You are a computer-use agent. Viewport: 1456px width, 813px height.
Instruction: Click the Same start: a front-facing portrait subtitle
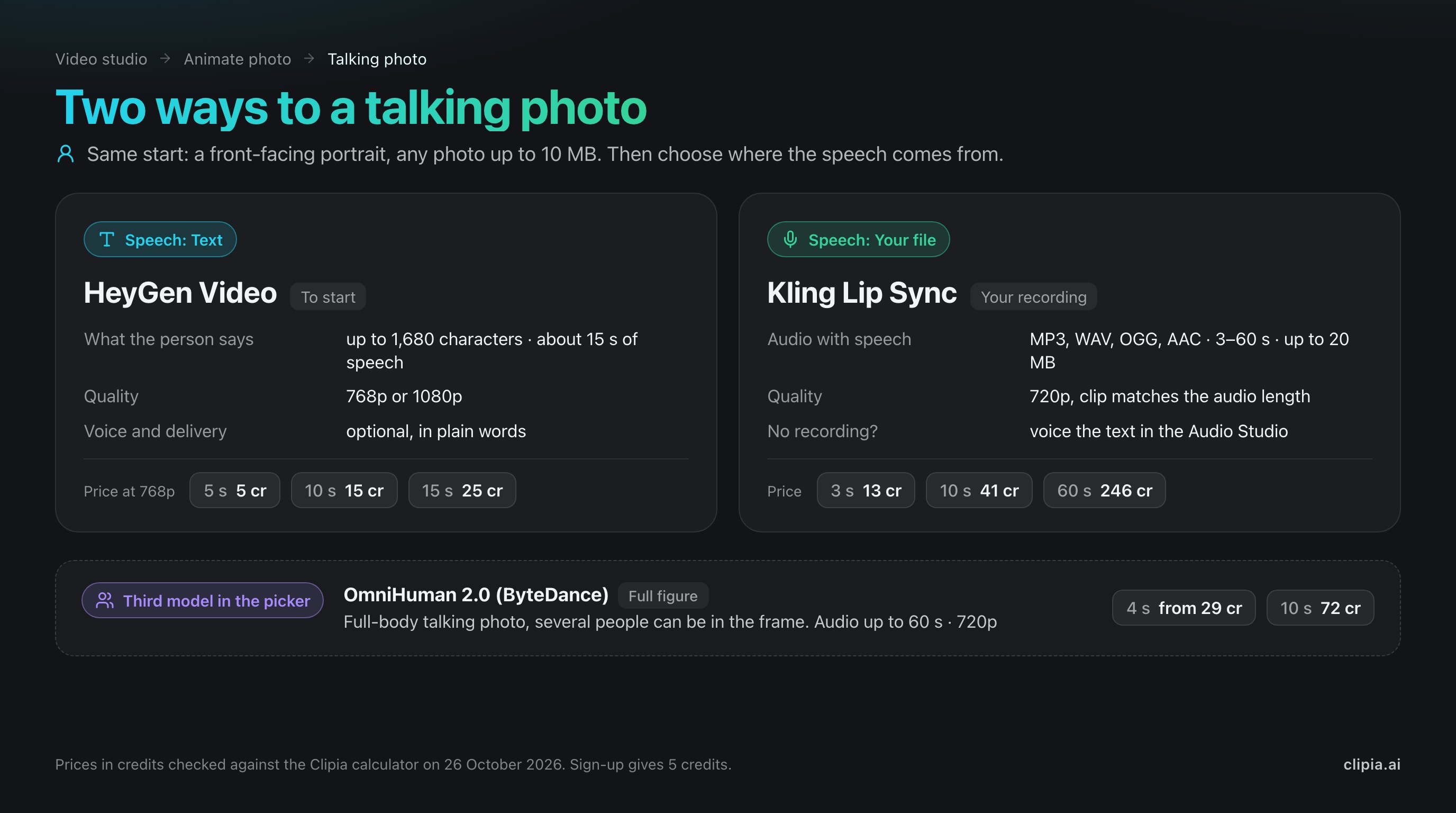tap(545, 154)
